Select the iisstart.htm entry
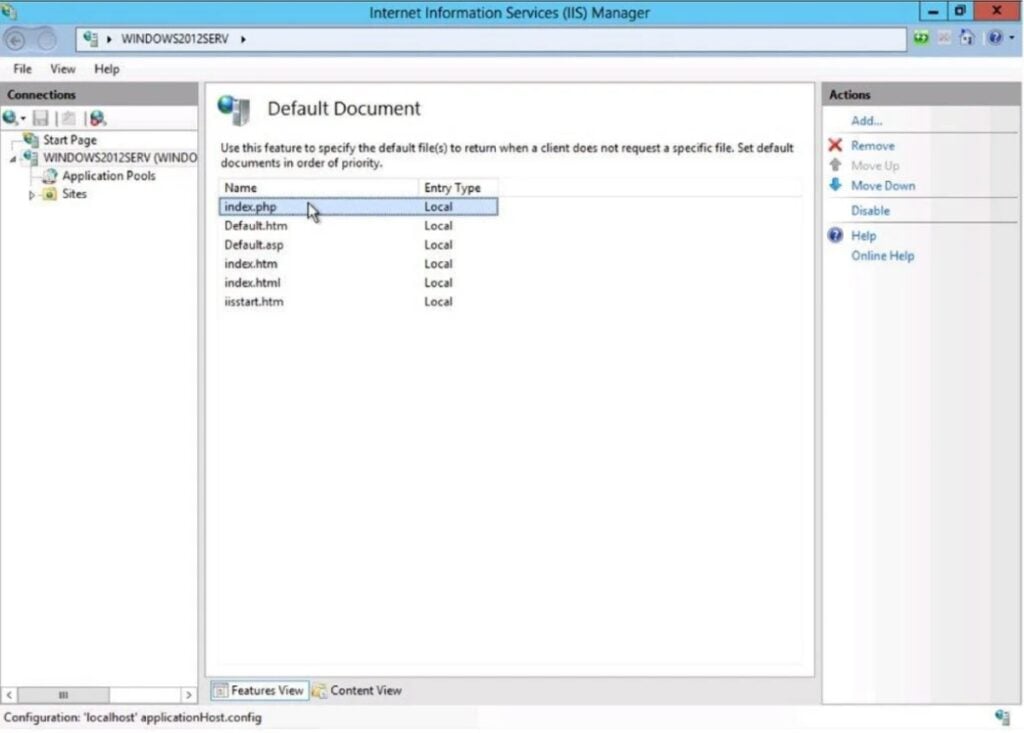The image size is (1024, 733). click(358, 302)
